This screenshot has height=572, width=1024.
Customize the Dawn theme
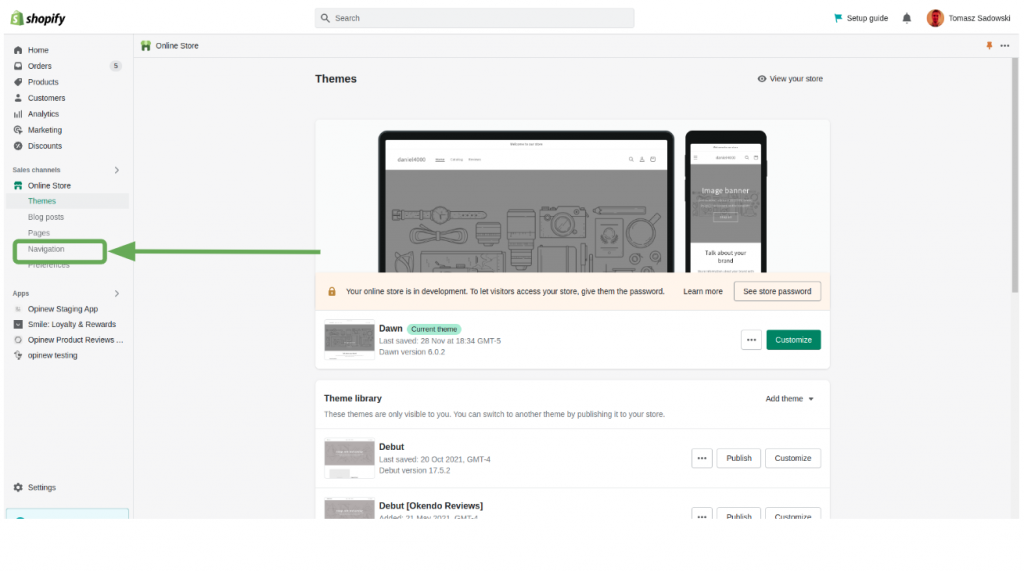pyautogui.click(x=793, y=340)
